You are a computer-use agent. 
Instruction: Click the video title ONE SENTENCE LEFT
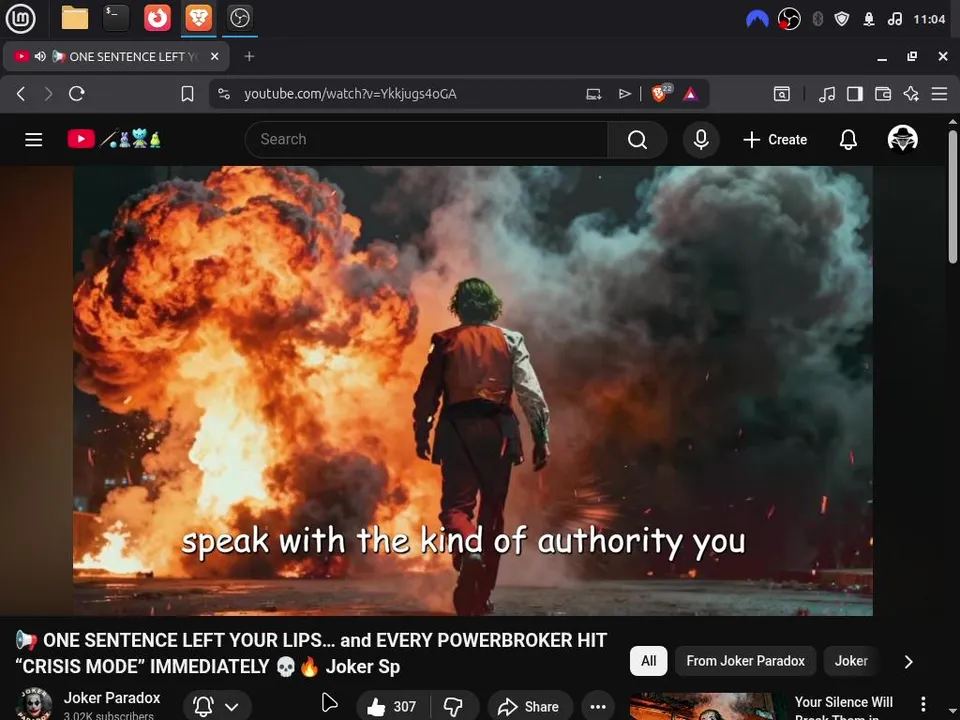pos(311,653)
